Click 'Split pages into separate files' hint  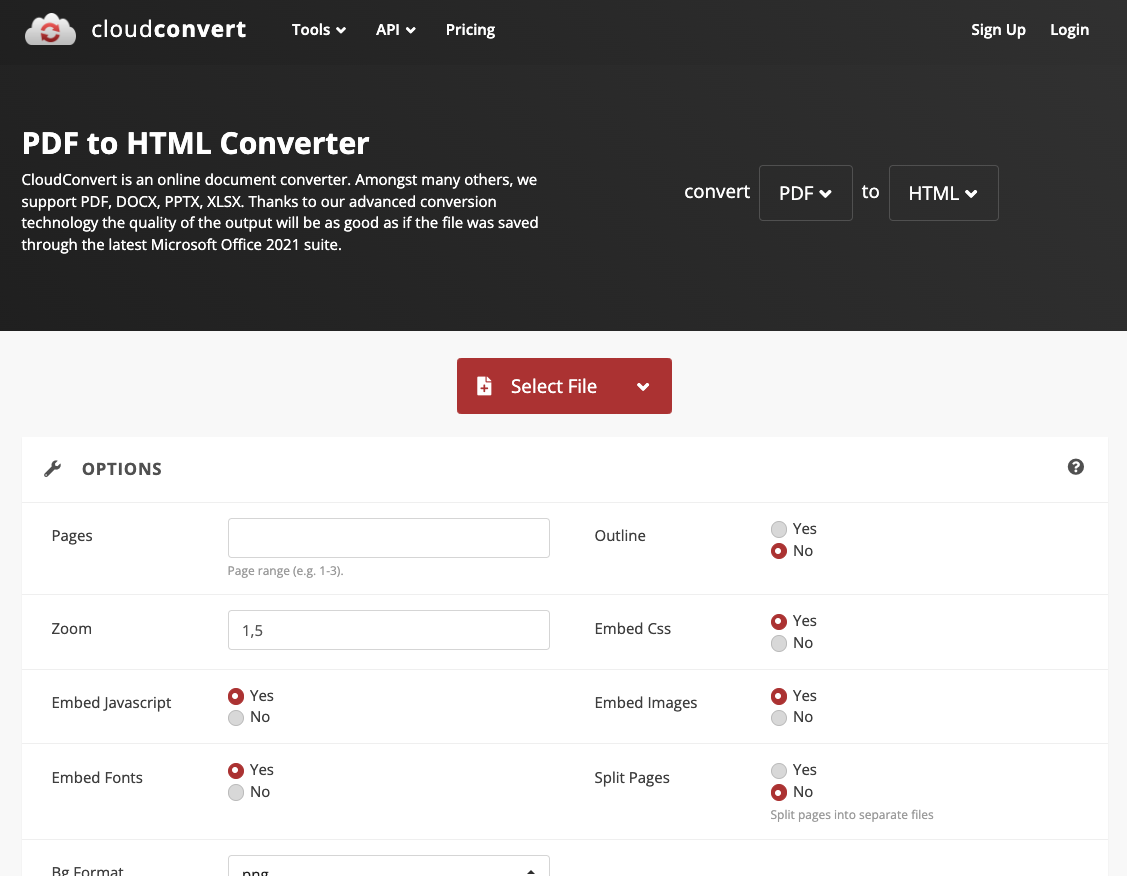(x=852, y=814)
